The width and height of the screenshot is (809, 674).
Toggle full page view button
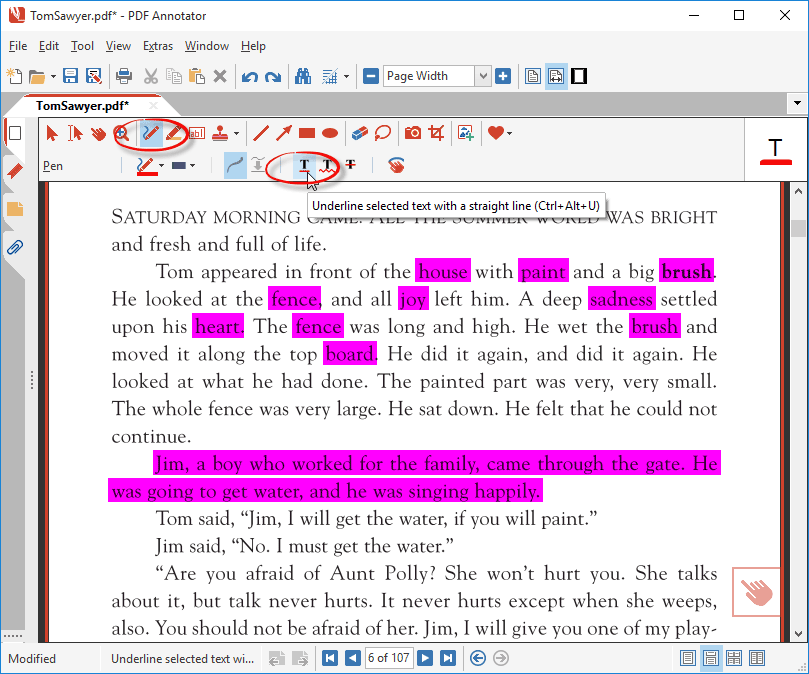pyautogui.click(x=533, y=76)
